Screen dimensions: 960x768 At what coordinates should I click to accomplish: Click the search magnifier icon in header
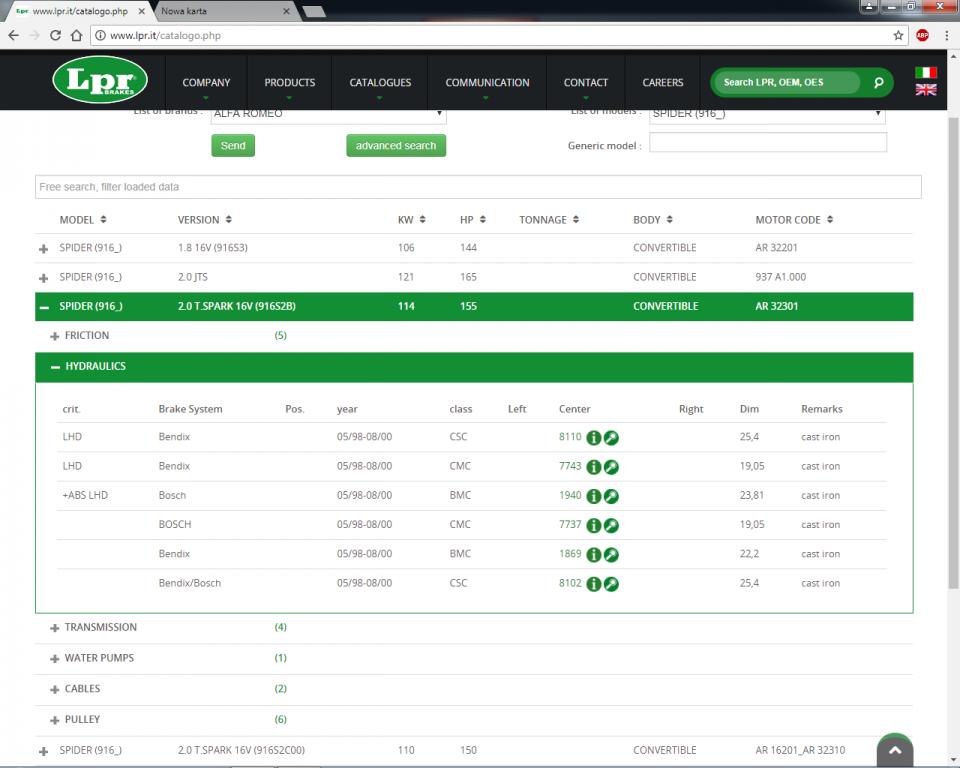click(x=879, y=83)
